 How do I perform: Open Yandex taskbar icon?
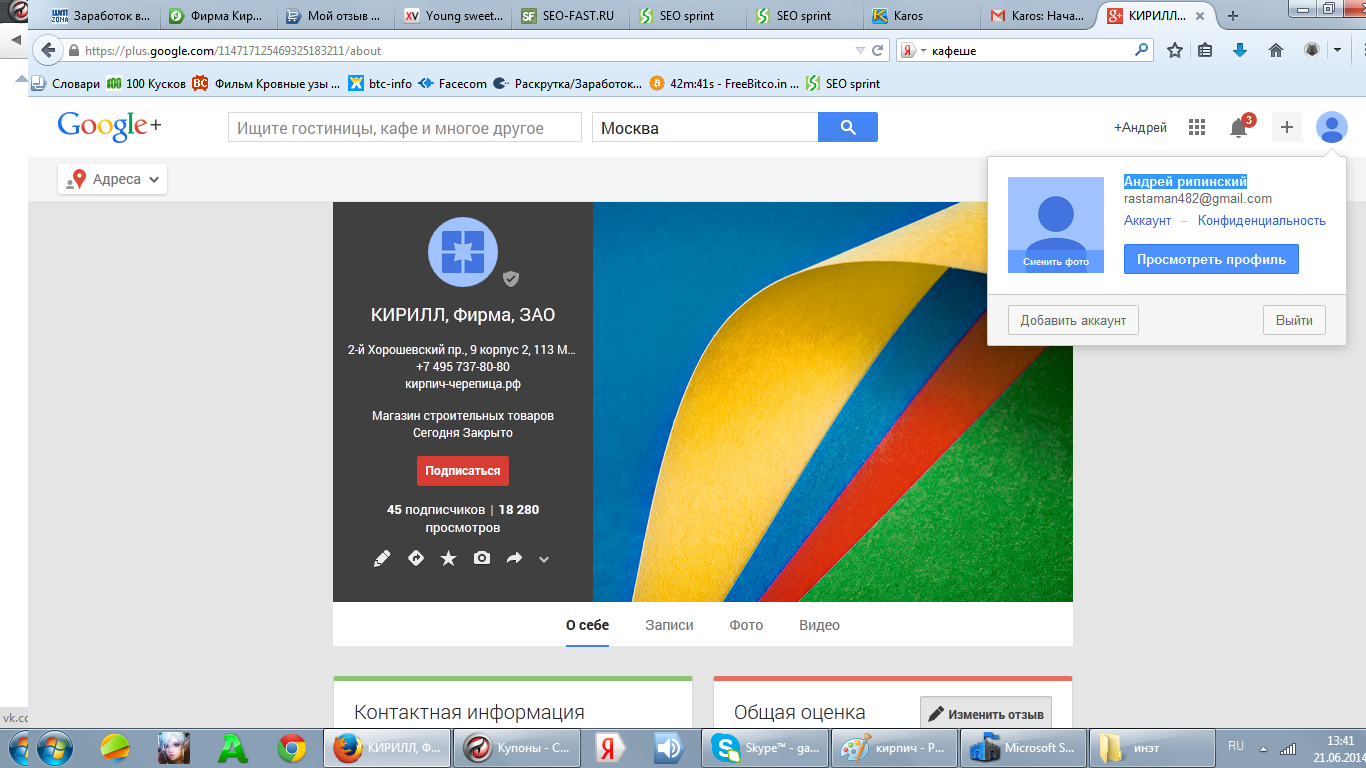point(610,747)
